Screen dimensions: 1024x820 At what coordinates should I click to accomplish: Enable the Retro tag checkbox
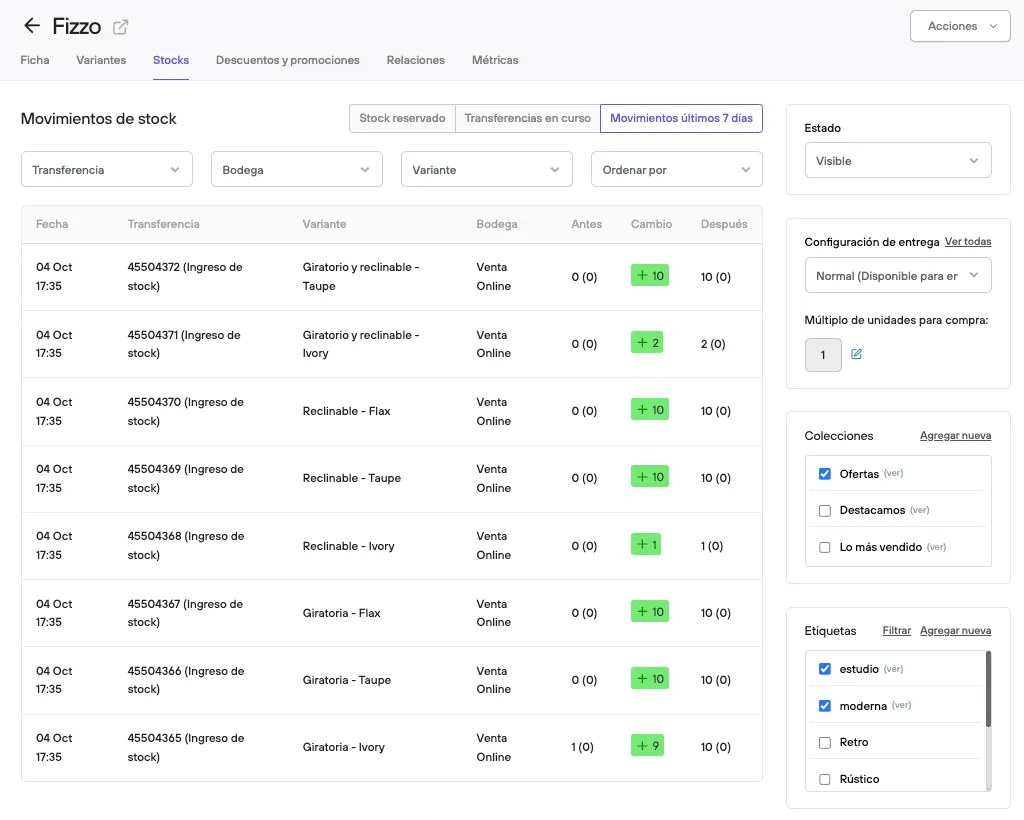pos(825,742)
